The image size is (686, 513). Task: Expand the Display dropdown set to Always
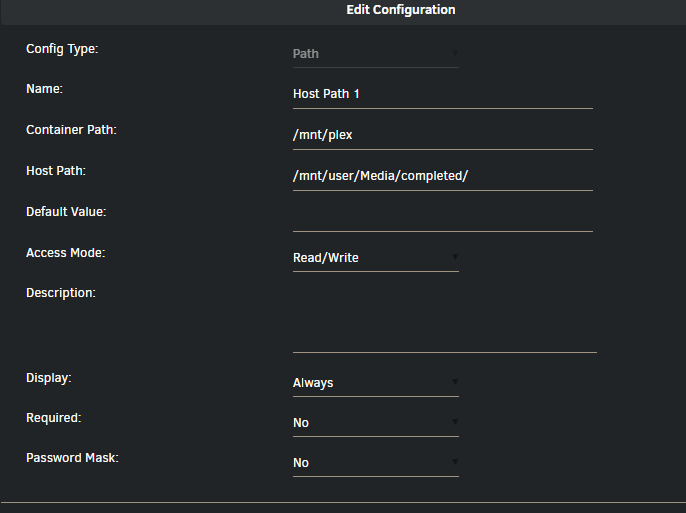click(375, 383)
